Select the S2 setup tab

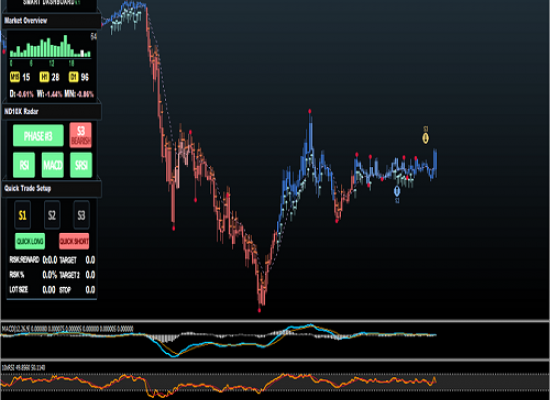point(52,215)
